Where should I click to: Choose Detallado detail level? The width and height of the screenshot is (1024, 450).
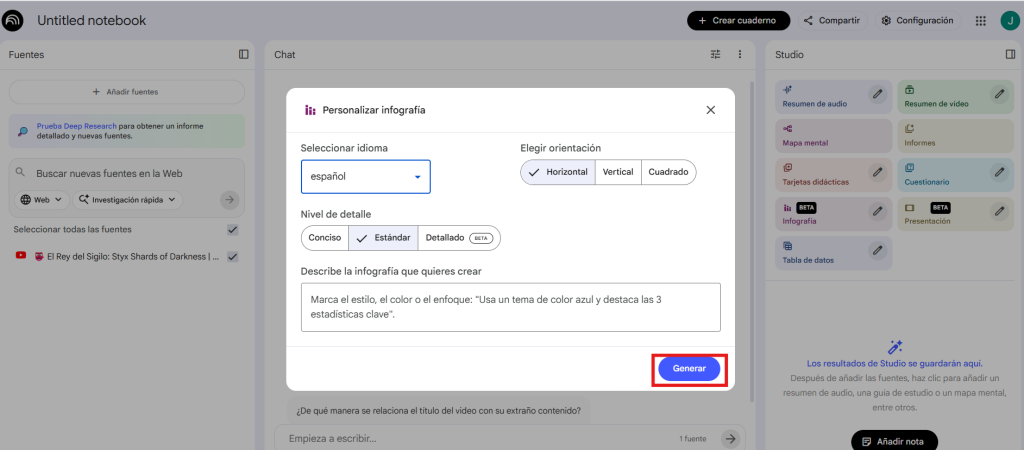[458, 238]
